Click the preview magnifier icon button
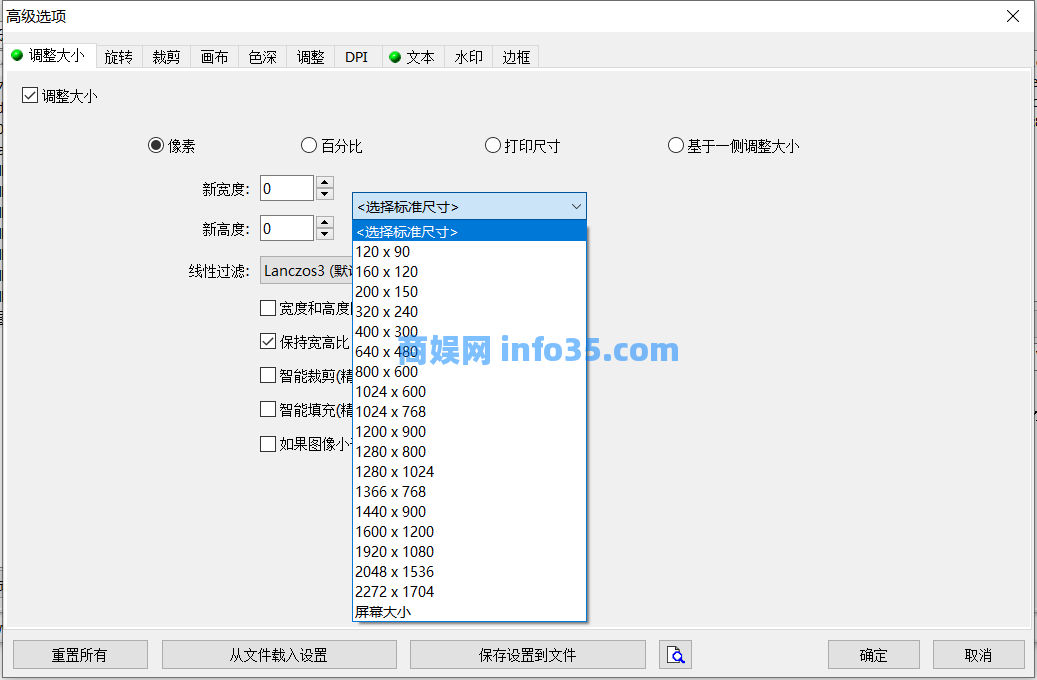Image resolution: width=1037 pixels, height=680 pixels. [x=676, y=655]
